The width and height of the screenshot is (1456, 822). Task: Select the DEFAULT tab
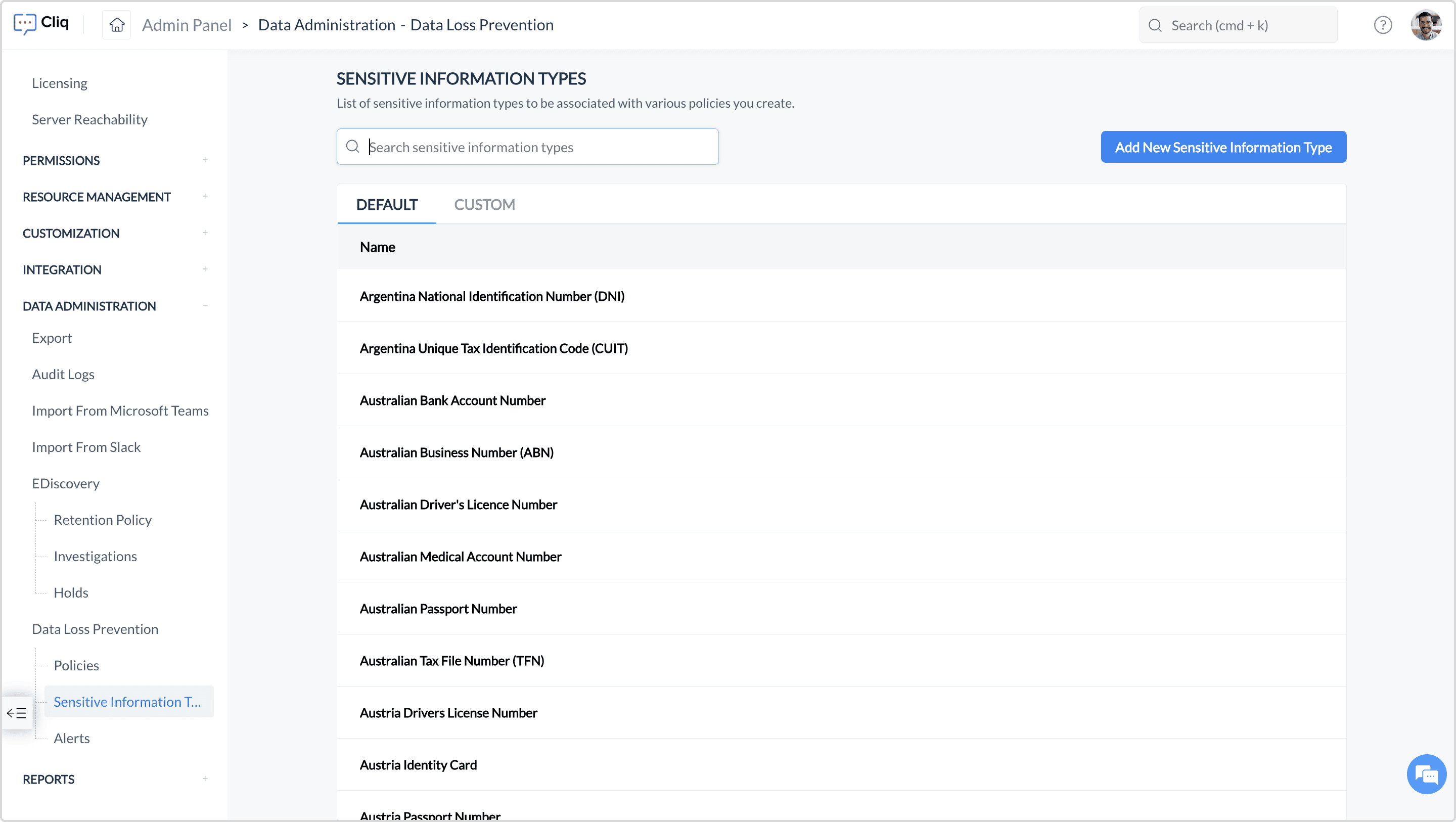(387, 205)
